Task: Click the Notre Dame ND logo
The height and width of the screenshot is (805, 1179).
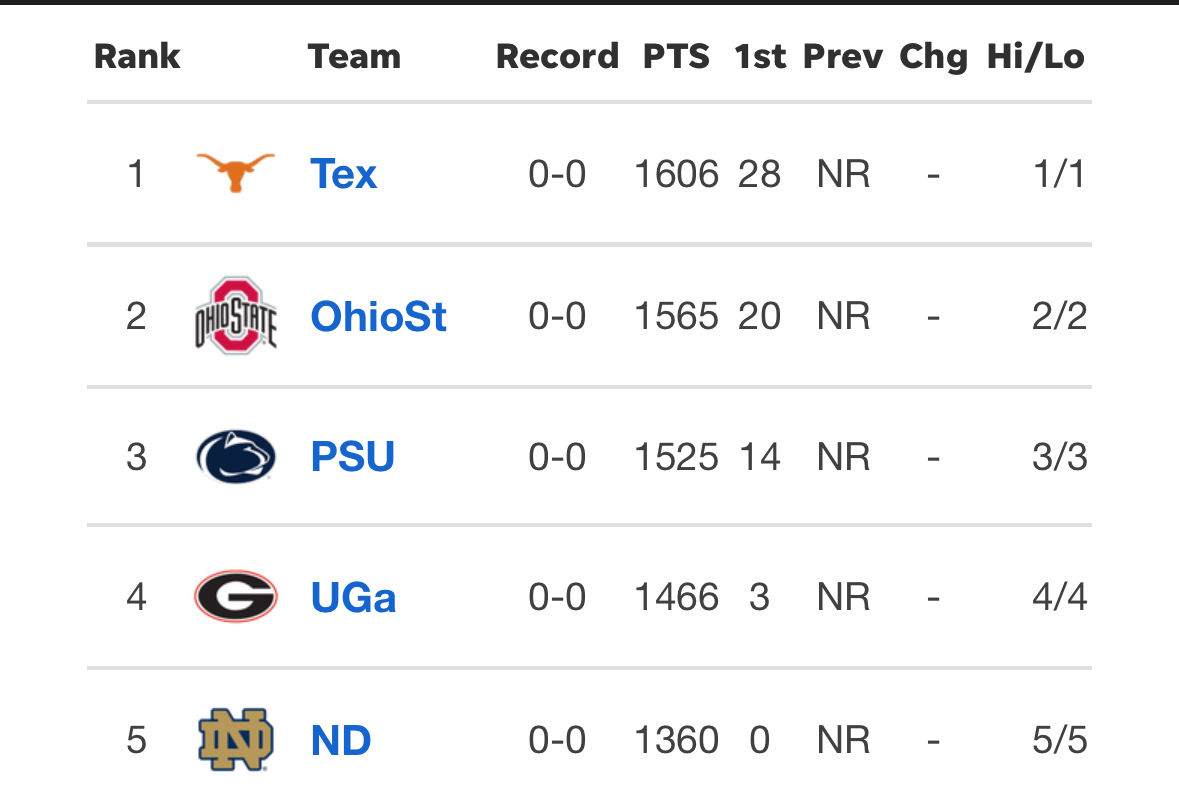Action: [x=235, y=741]
